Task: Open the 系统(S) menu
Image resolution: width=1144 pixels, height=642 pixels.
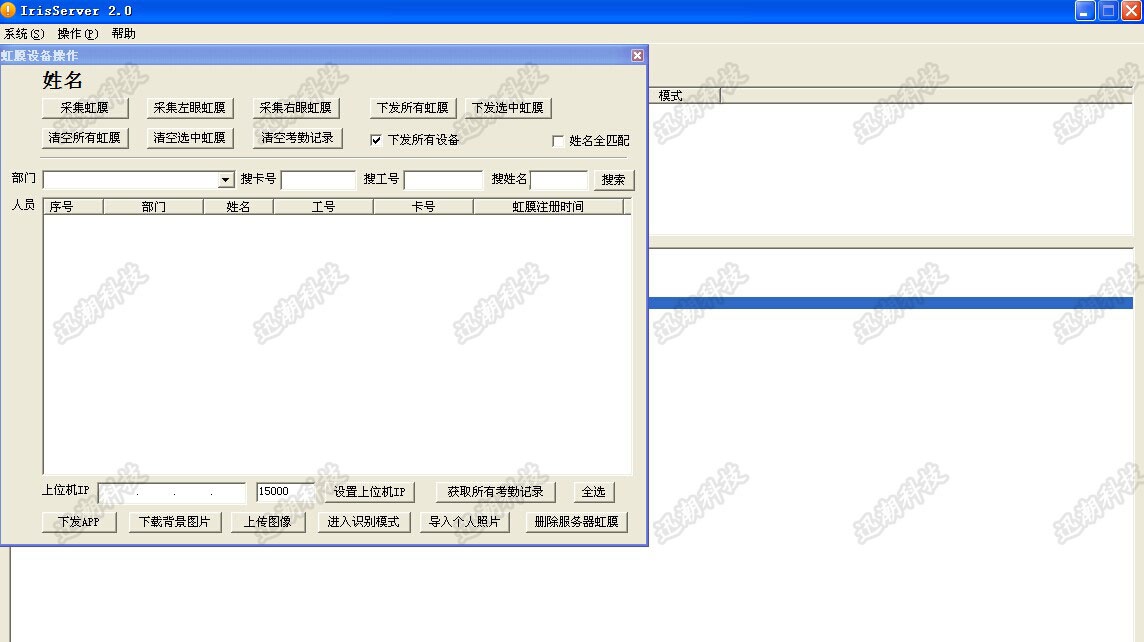Action: coord(24,34)
